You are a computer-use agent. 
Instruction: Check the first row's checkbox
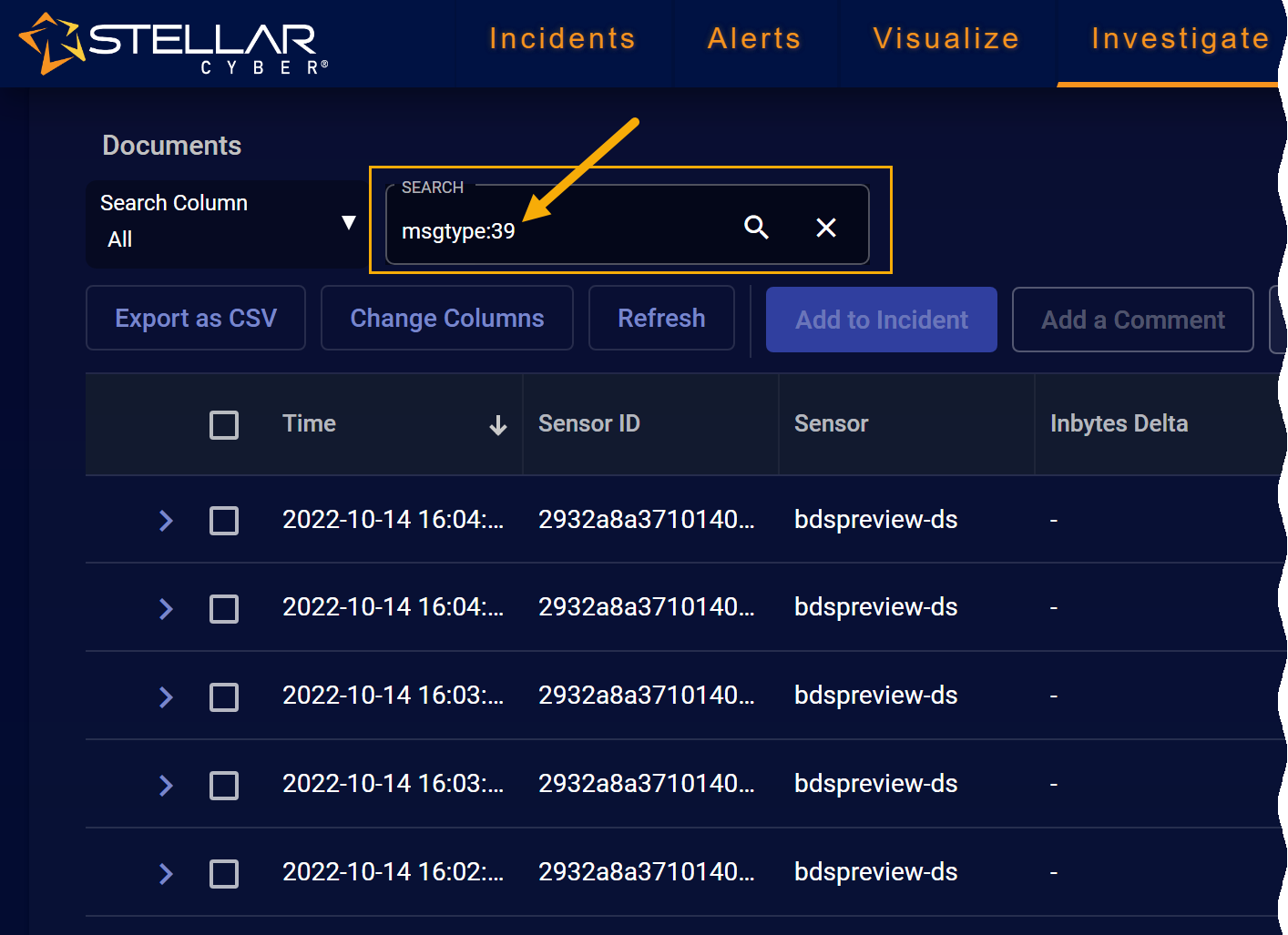pos(224,521)
